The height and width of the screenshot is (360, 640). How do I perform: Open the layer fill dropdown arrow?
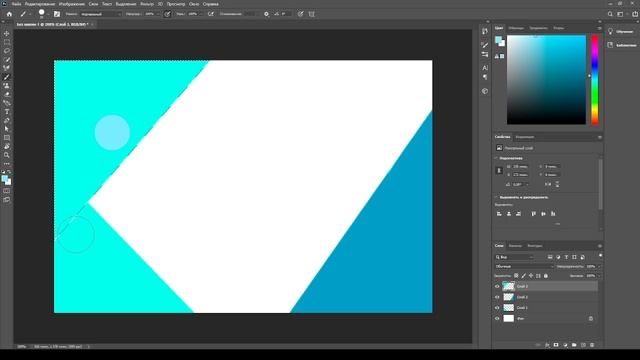pos(599,276)
